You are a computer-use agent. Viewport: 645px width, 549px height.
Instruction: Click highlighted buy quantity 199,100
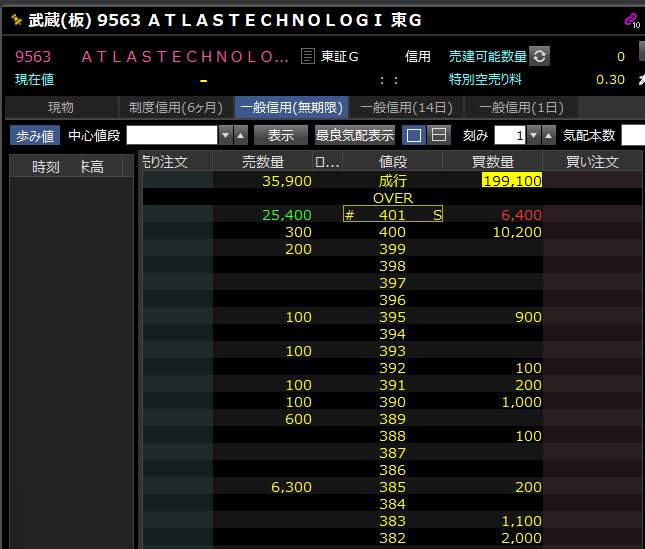click(x=512, y=181)
